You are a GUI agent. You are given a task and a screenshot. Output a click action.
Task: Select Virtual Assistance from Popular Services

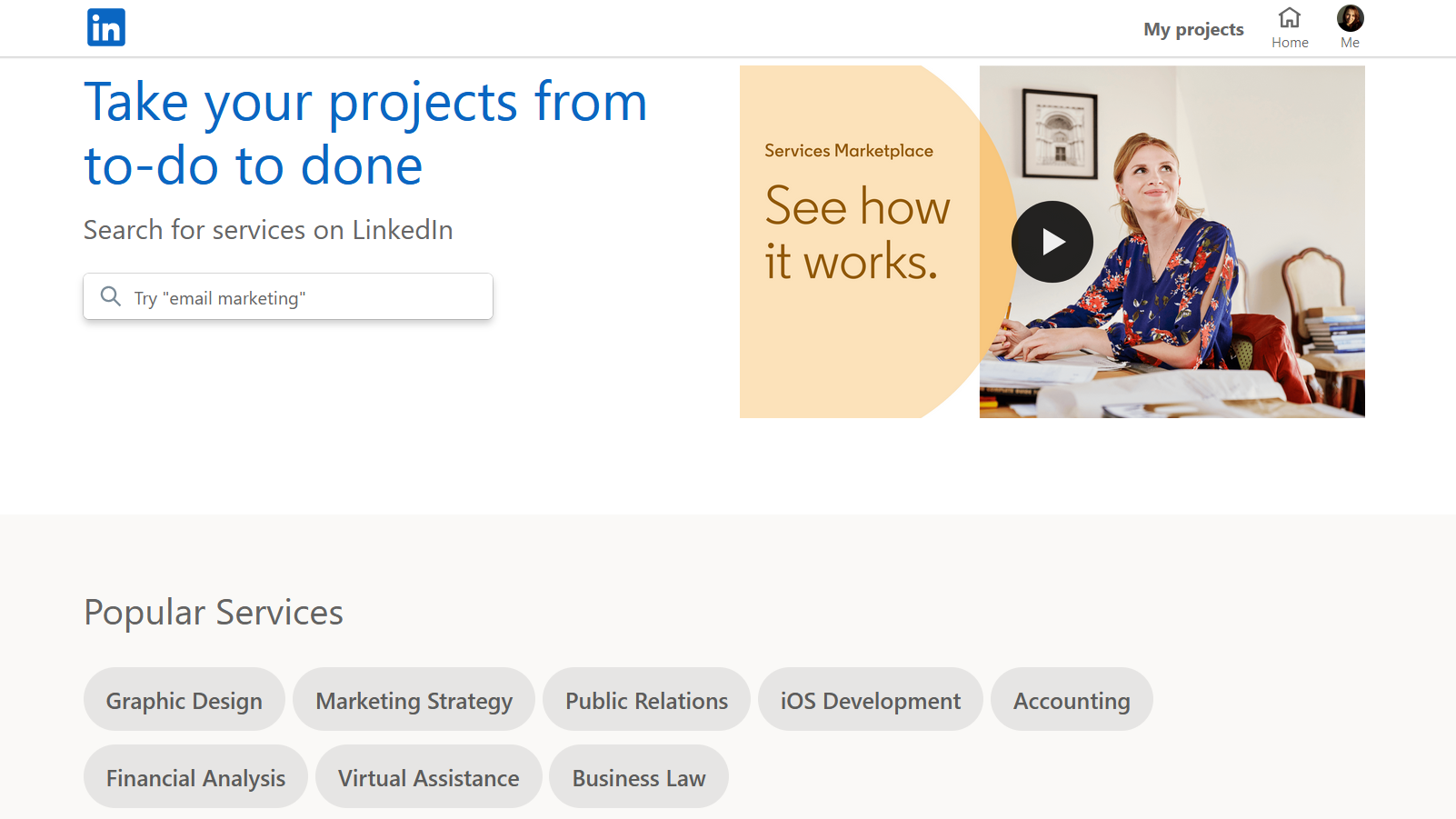pos(428,777)
